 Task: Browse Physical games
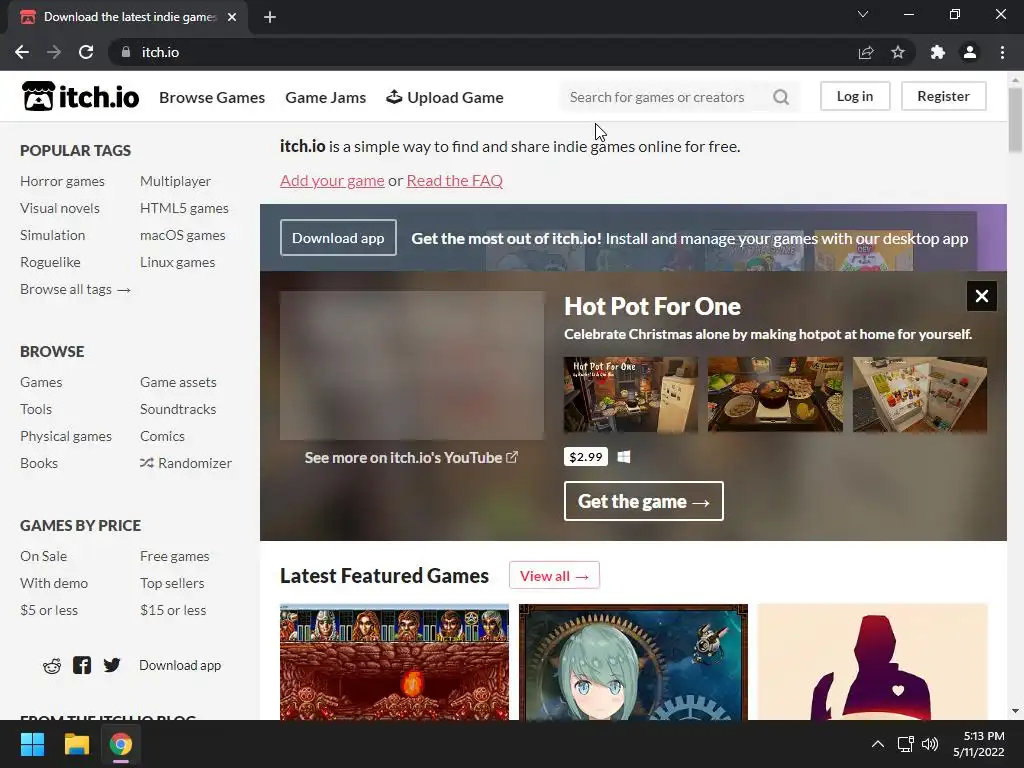(66, 436)
